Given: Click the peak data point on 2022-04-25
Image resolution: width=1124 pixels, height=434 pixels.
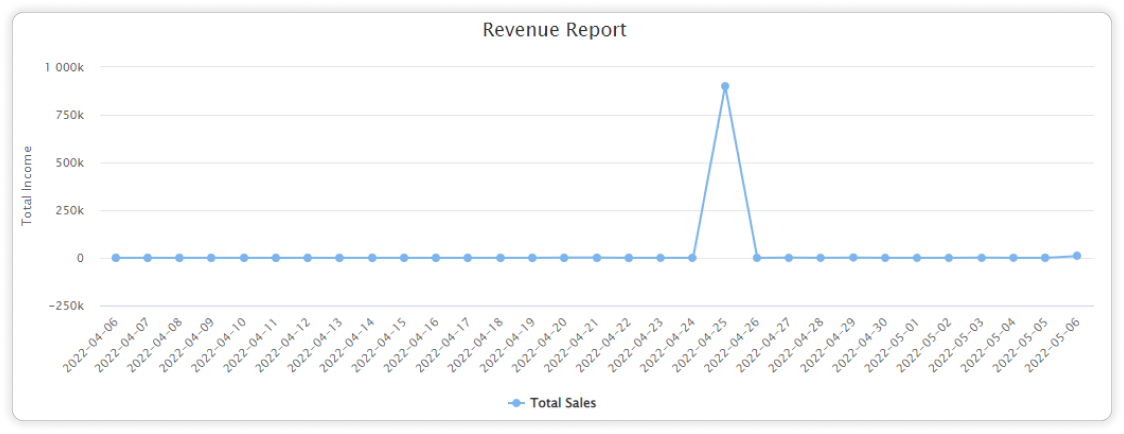Looking at the screenshot, I should click(725, 87).
